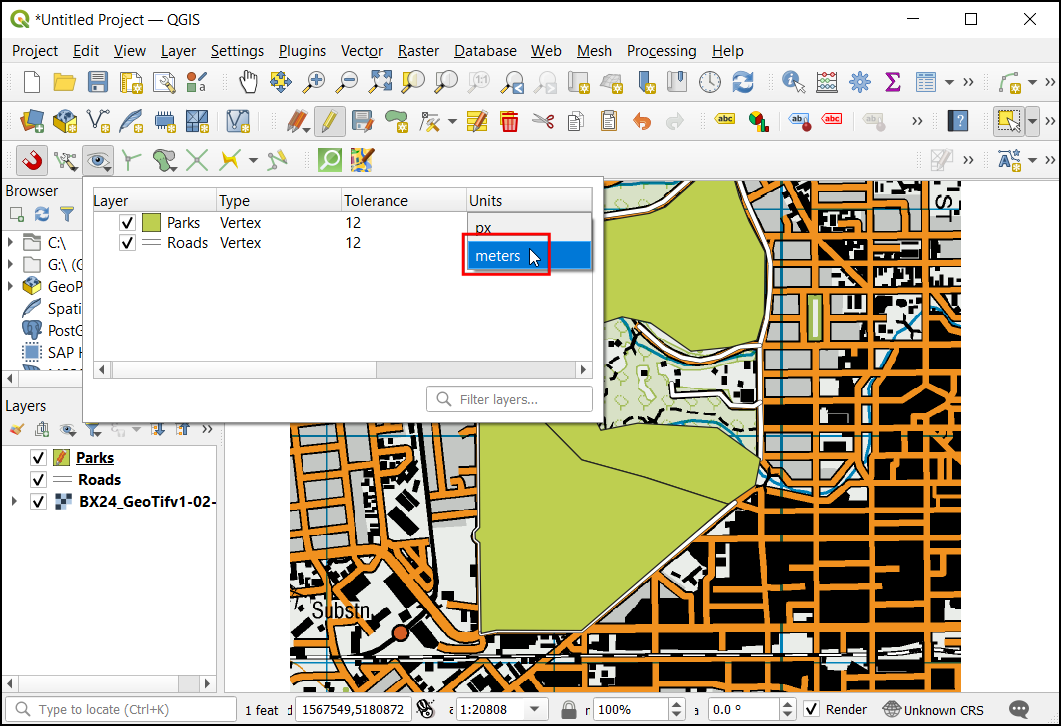Open the Identify Features tool
The height and width of the screenshot is (726, 1061).
(794, 82)
